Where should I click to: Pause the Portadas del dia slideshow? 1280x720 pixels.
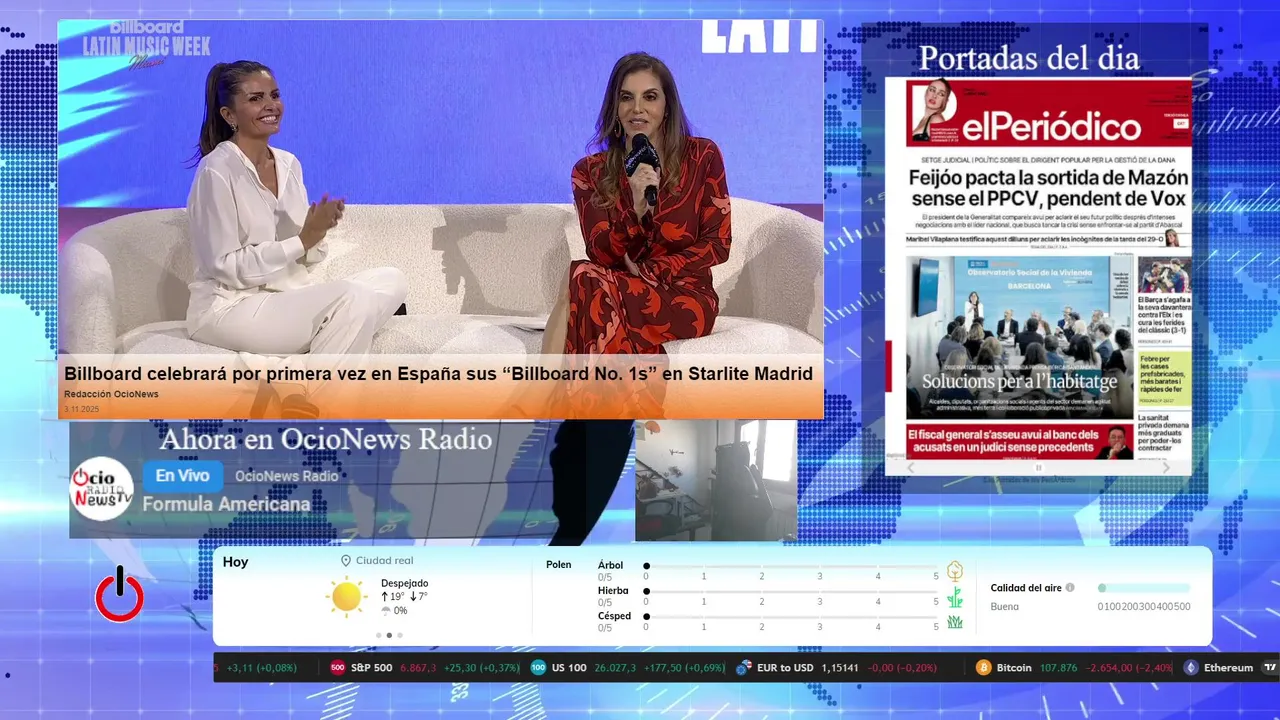1038,467
